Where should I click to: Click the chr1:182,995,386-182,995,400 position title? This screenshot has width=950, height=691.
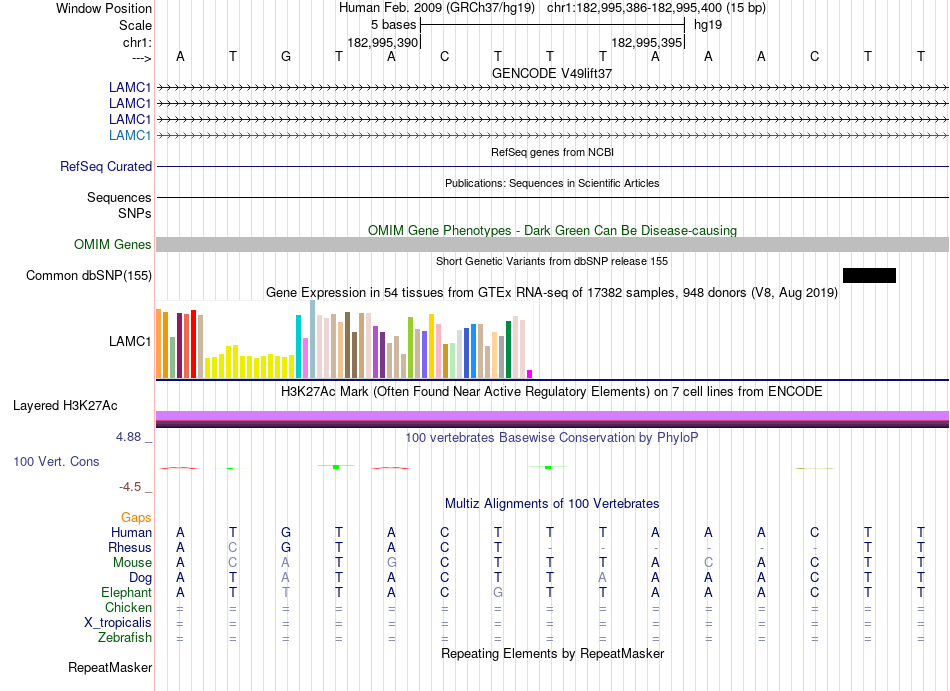656,8
